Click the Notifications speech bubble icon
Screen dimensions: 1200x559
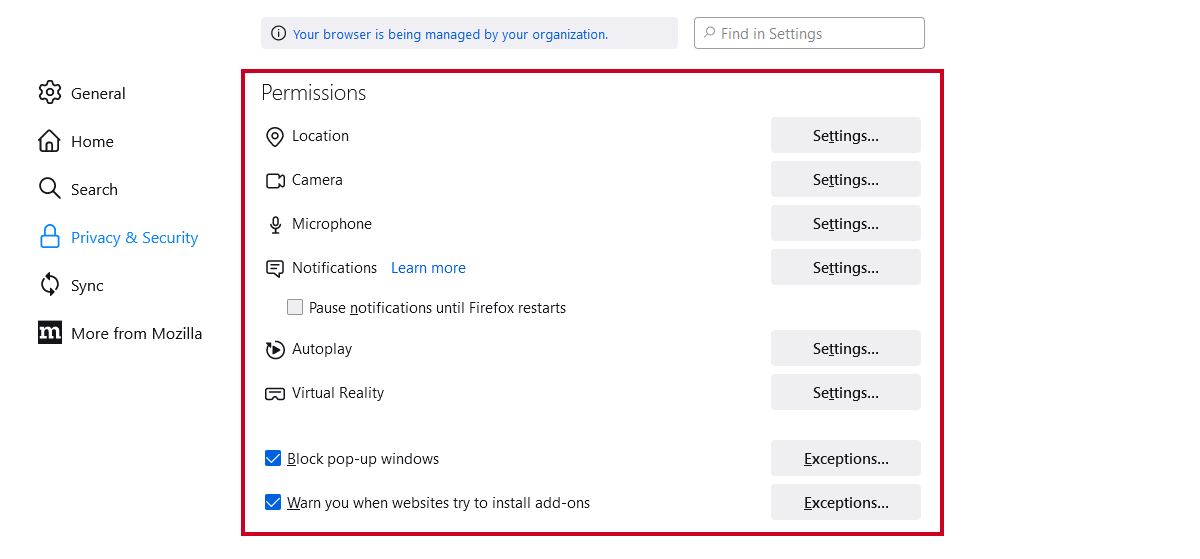tap(275, 269)
